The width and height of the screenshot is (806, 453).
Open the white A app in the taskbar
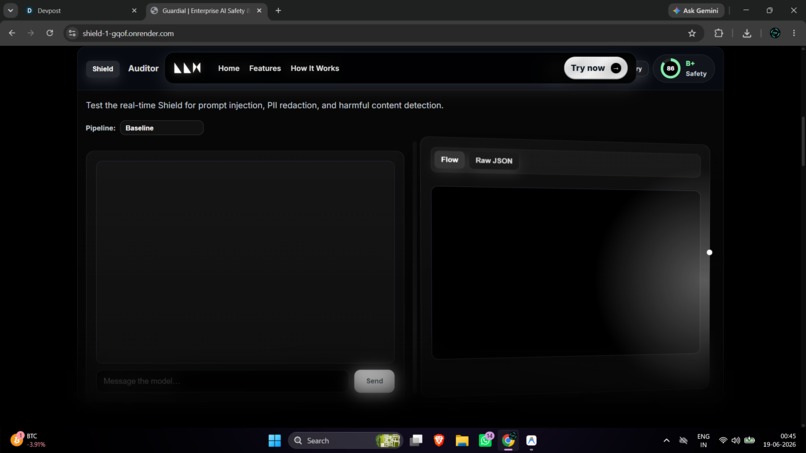pyautogui.click(x=532, y=441)
